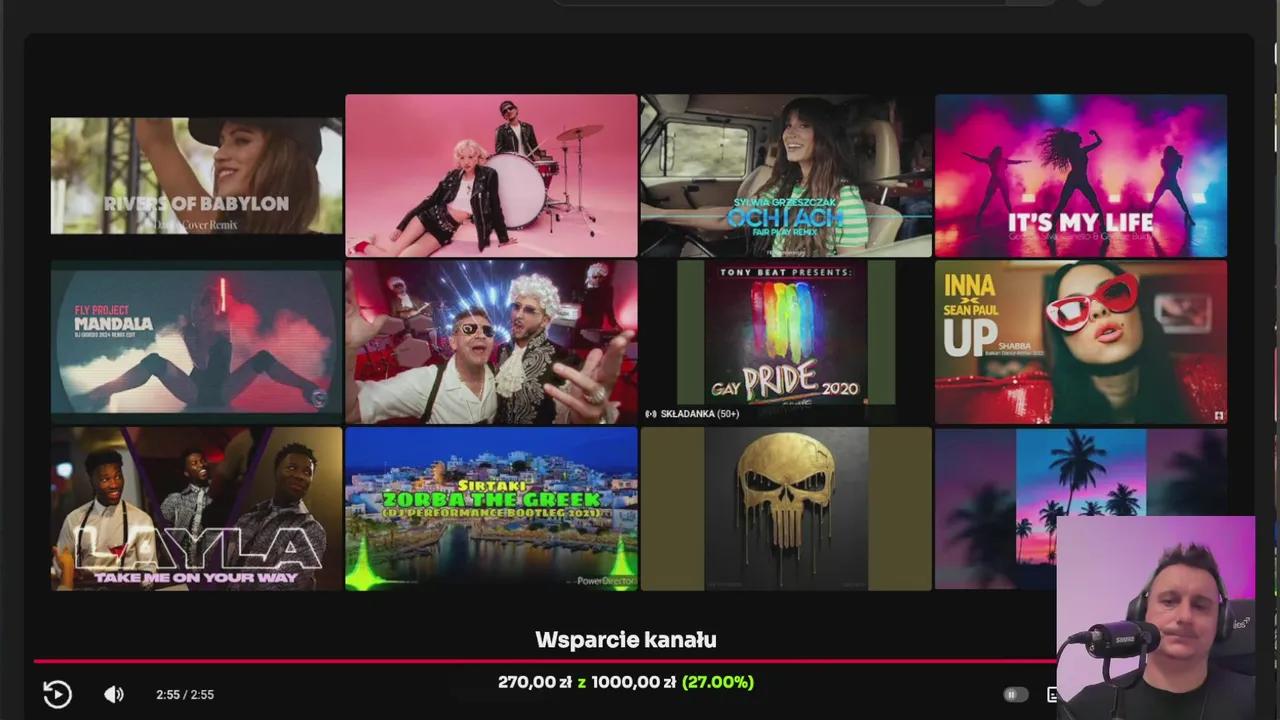1280x720 pixels.
Task: Click the Wsparcie kanału heading
Action: click(626, 640)
